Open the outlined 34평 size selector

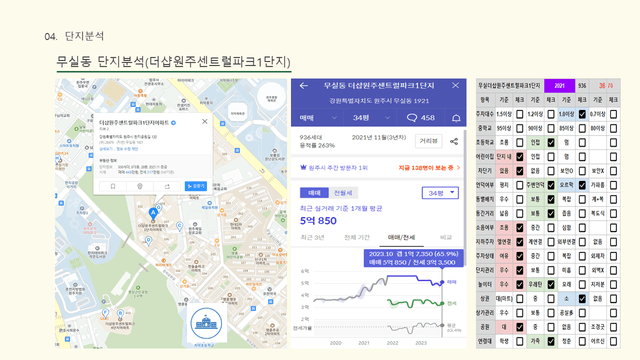coord(440,193)
